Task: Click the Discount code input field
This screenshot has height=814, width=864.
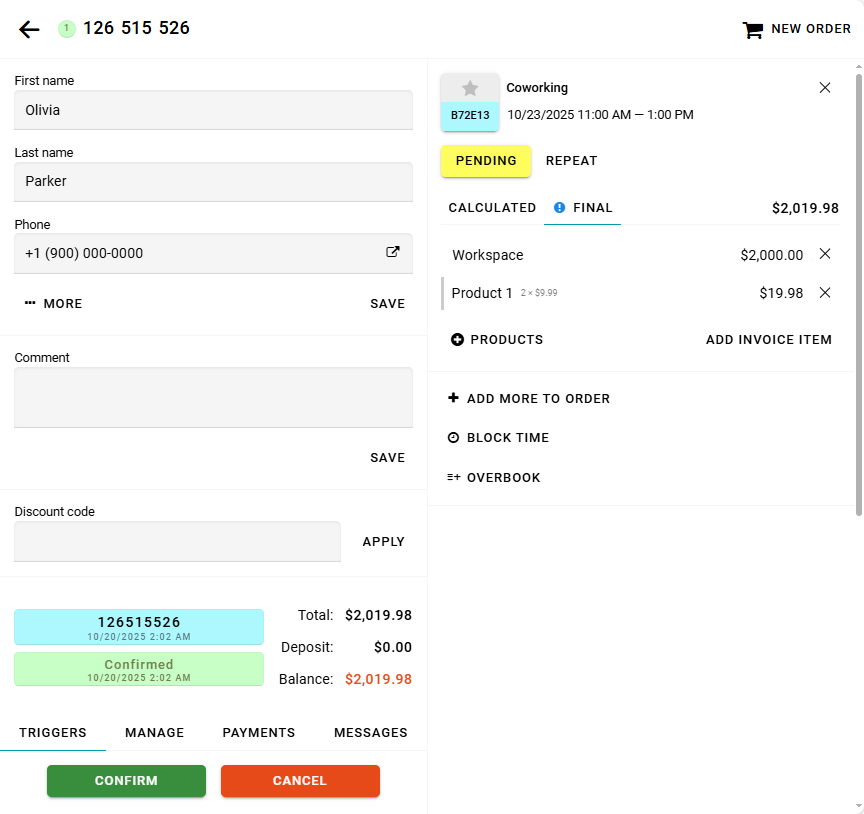Action: tap(177, 542)
